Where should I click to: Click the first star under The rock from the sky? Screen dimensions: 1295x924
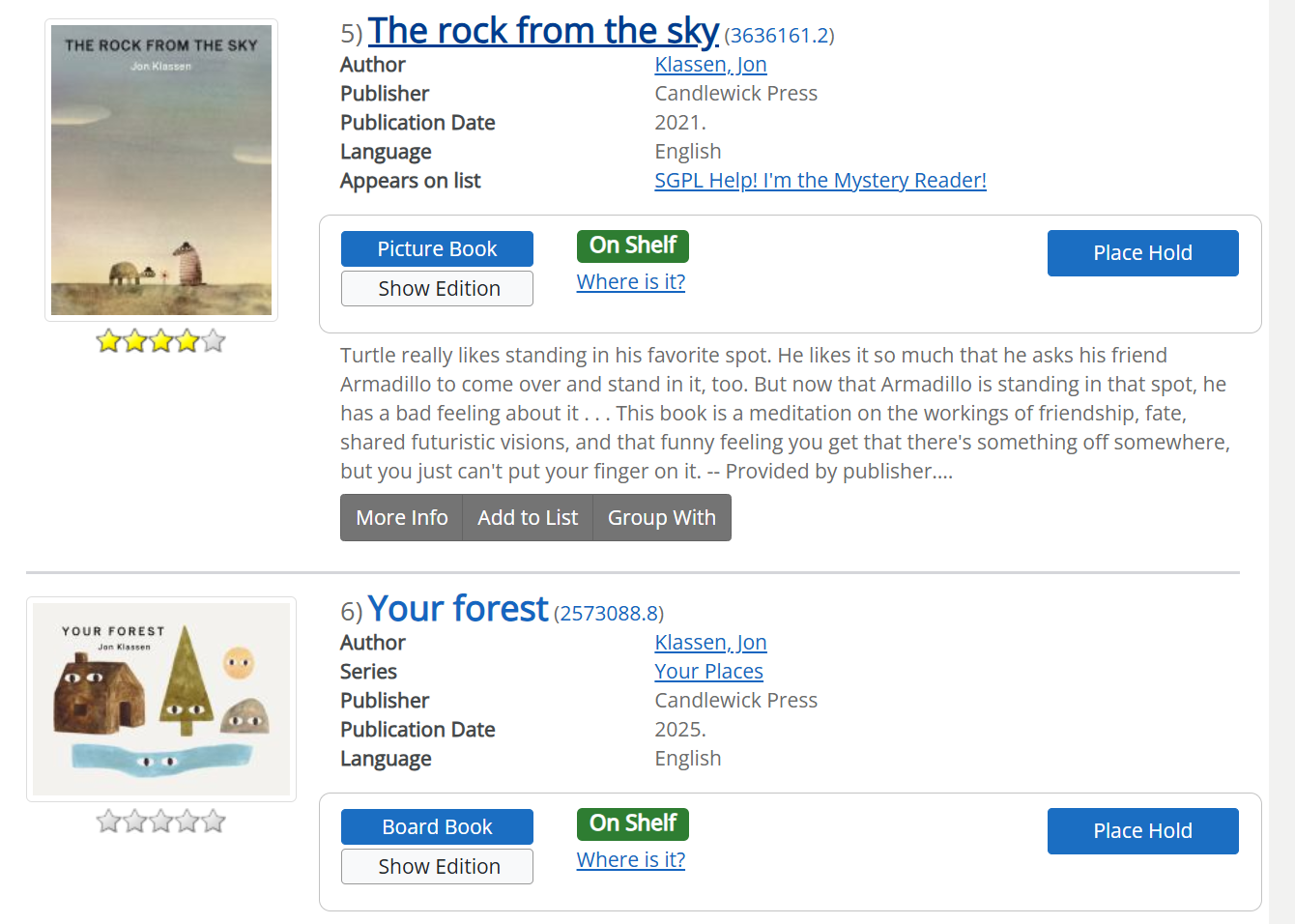(107, 340)
